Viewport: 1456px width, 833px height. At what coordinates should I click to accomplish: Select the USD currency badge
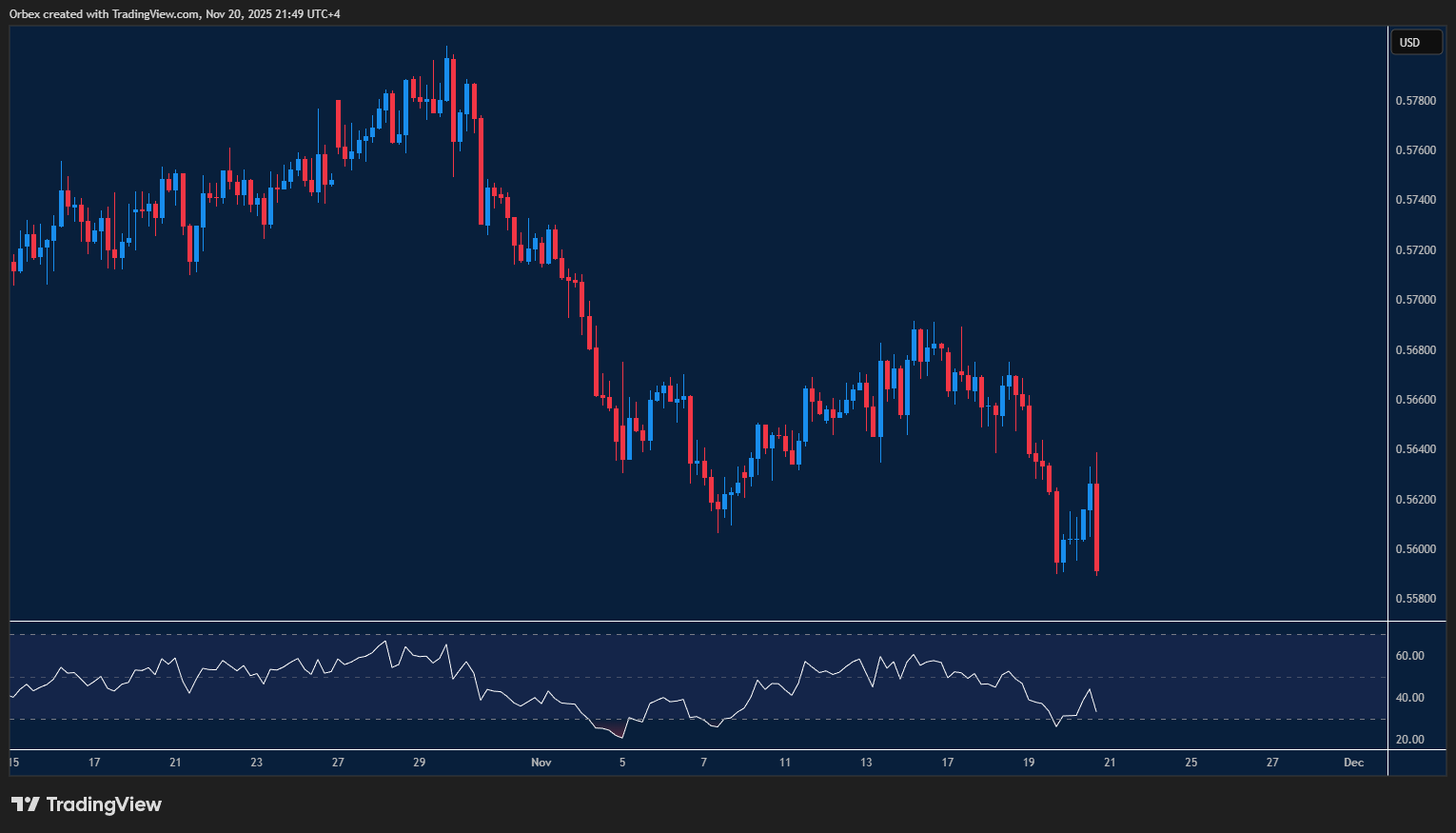point(1416,42)
